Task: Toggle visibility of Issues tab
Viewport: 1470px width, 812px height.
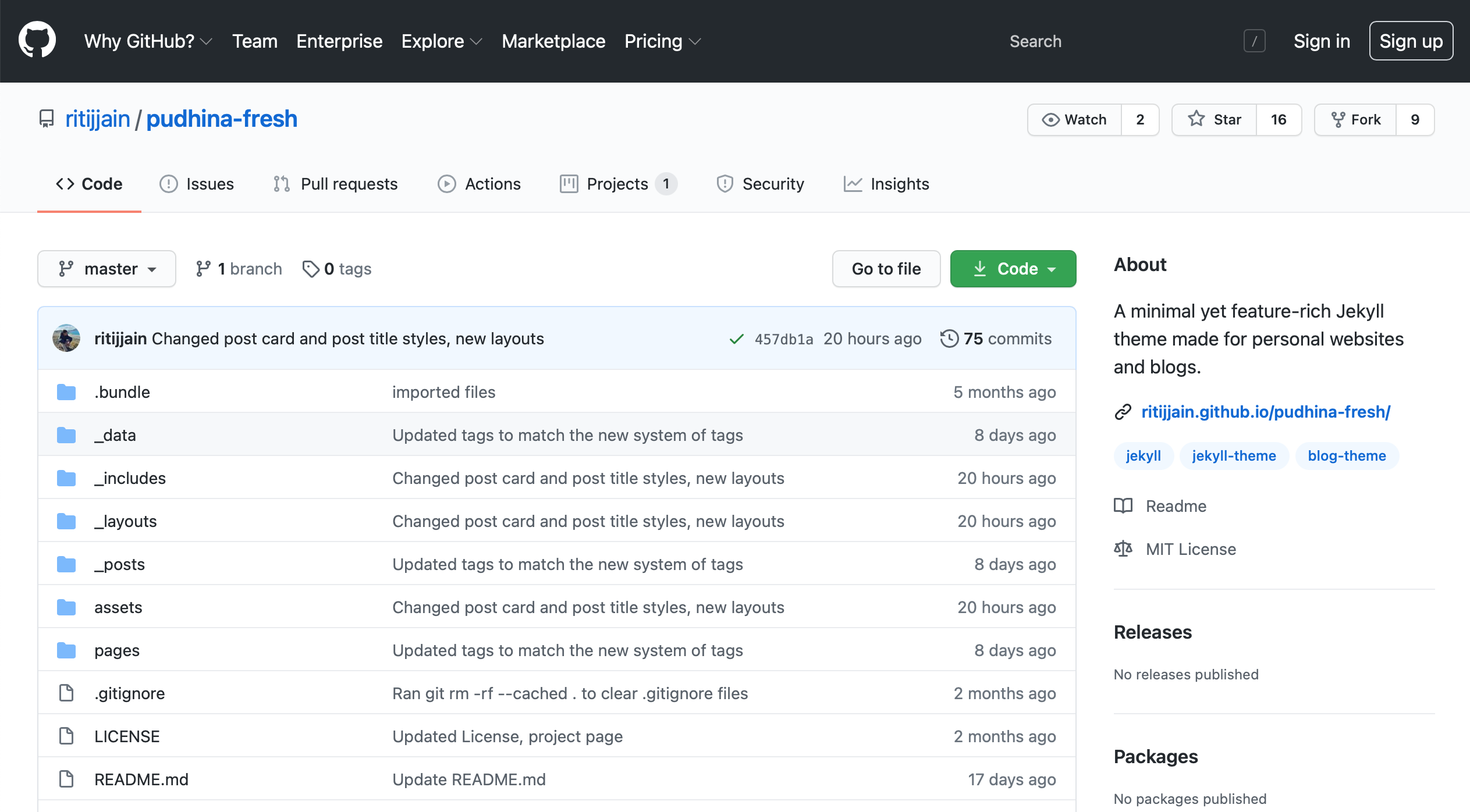Action: pyautogui.click(x=197, y=183)
